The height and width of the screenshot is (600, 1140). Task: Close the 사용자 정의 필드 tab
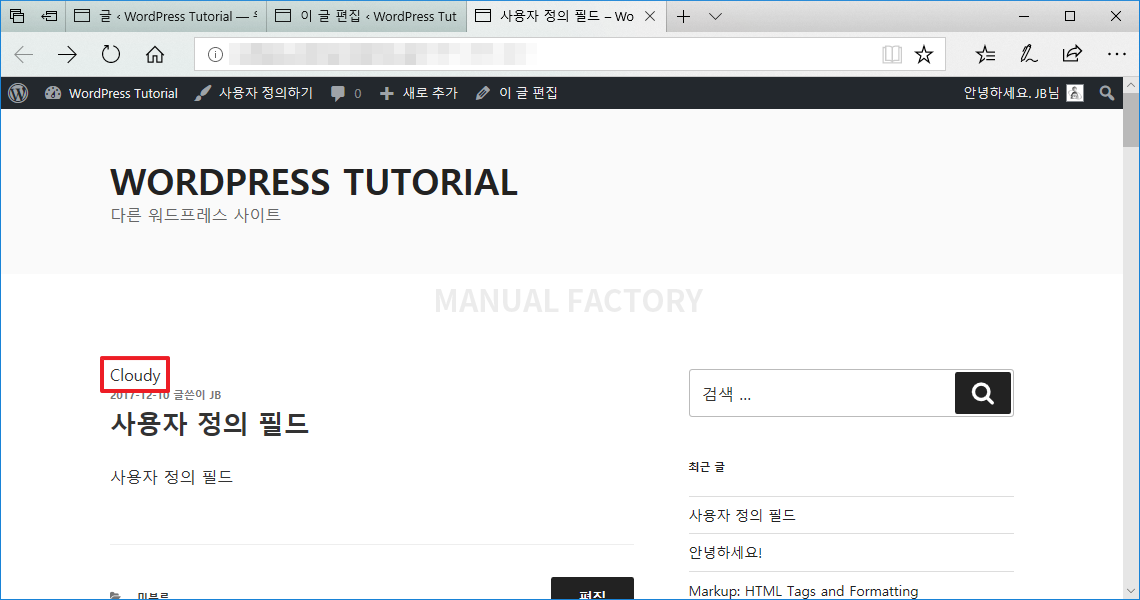pos(650,16)
